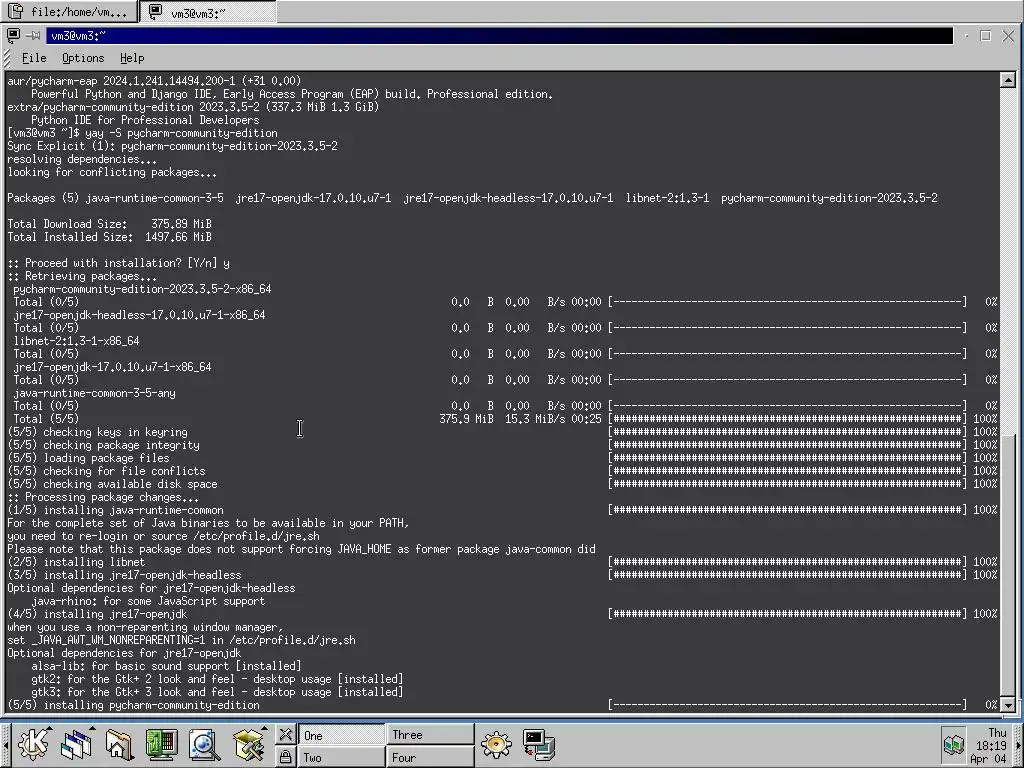Open the Help menu
The width and height of the screenshot is (1024, 768).
click(x=132, y=58)
